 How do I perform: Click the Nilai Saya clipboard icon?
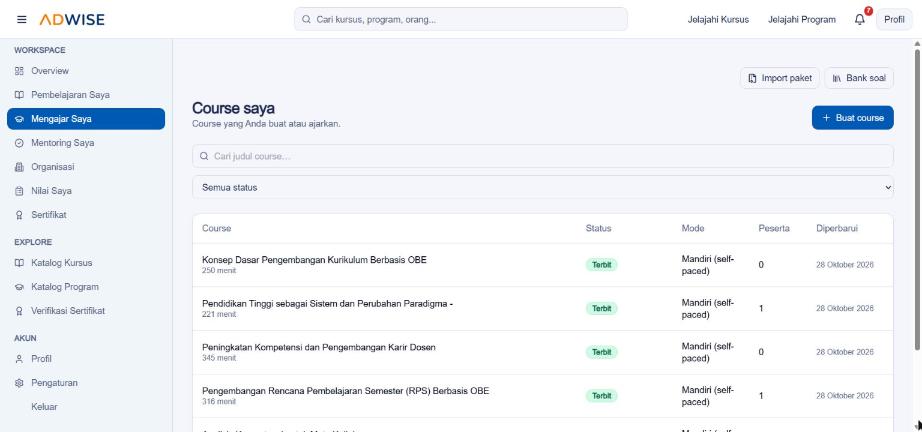pyautogui.click(x=19, y=191)
